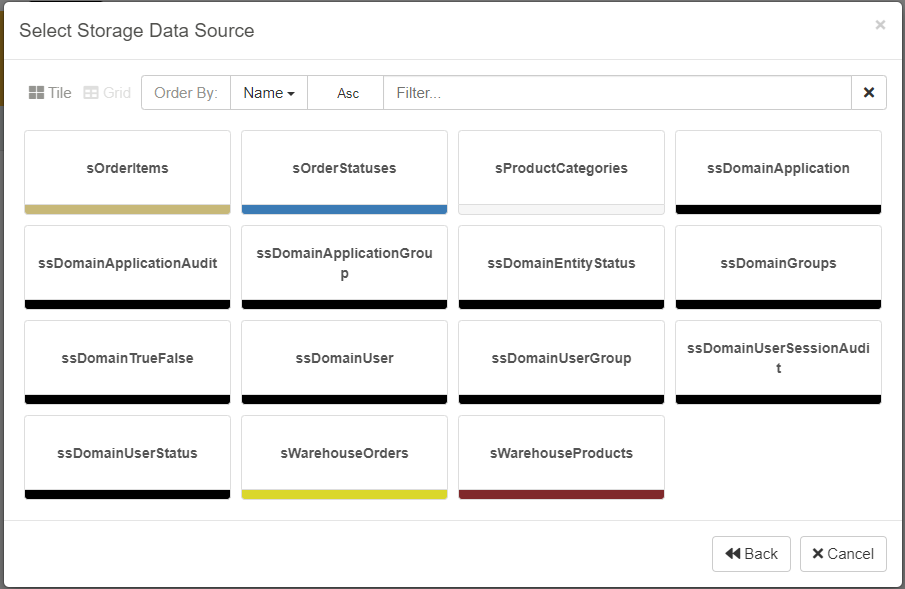The height and width of the screenshot is (589, 905).
Task: Pick the sProductCategories tile
Action: [x=561, y=168]
